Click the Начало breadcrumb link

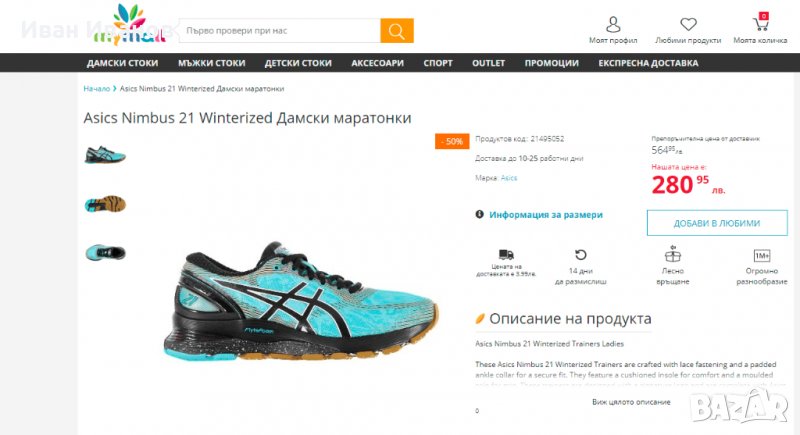coord(96,88)
